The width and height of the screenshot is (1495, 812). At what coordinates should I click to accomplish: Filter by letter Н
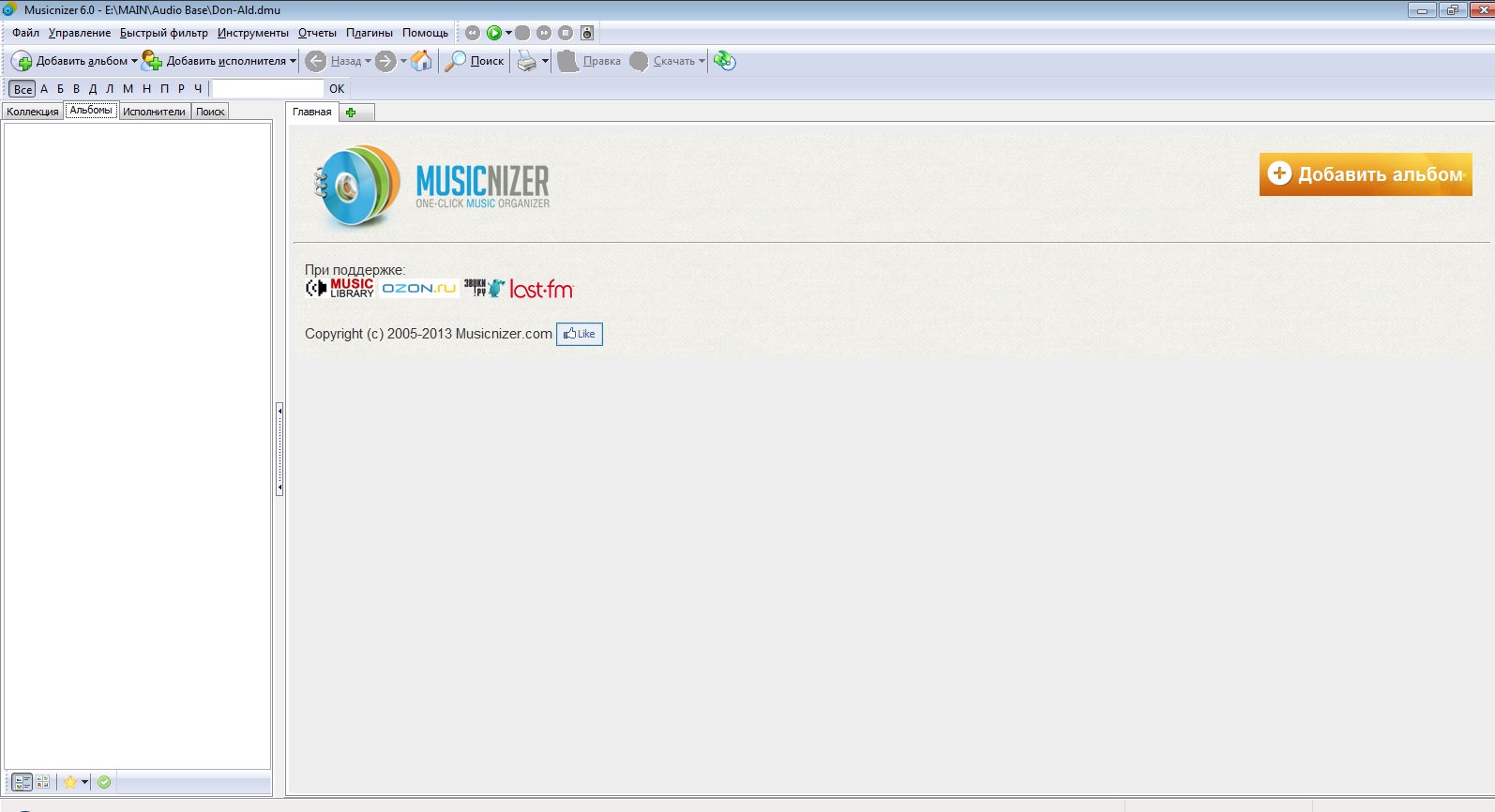pyautogui.click(x=147, y=89)
